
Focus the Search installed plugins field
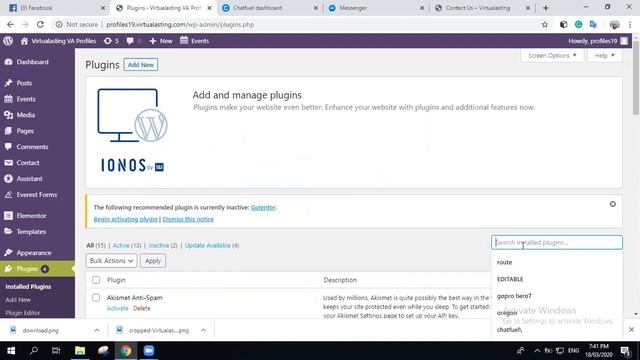[557, 242]
